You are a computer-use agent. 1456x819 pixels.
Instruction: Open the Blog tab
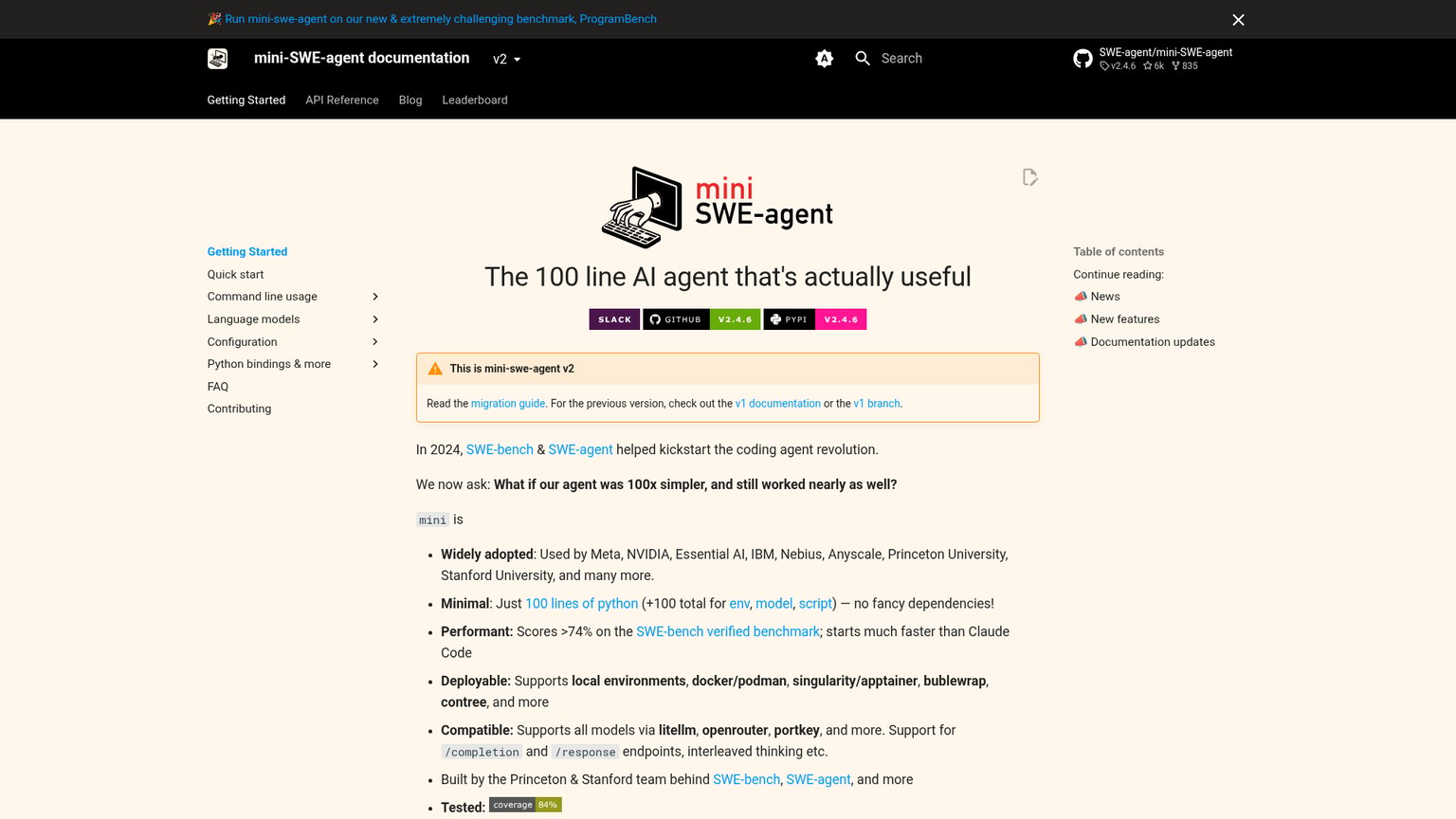pyautogui.click(x=410, y=100)
